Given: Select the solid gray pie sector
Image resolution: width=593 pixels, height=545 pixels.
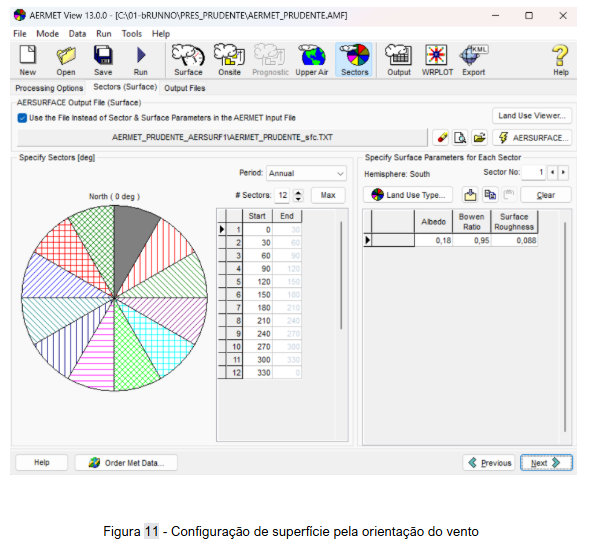Looking at the screenshot, I should click(x=130, y=242).
